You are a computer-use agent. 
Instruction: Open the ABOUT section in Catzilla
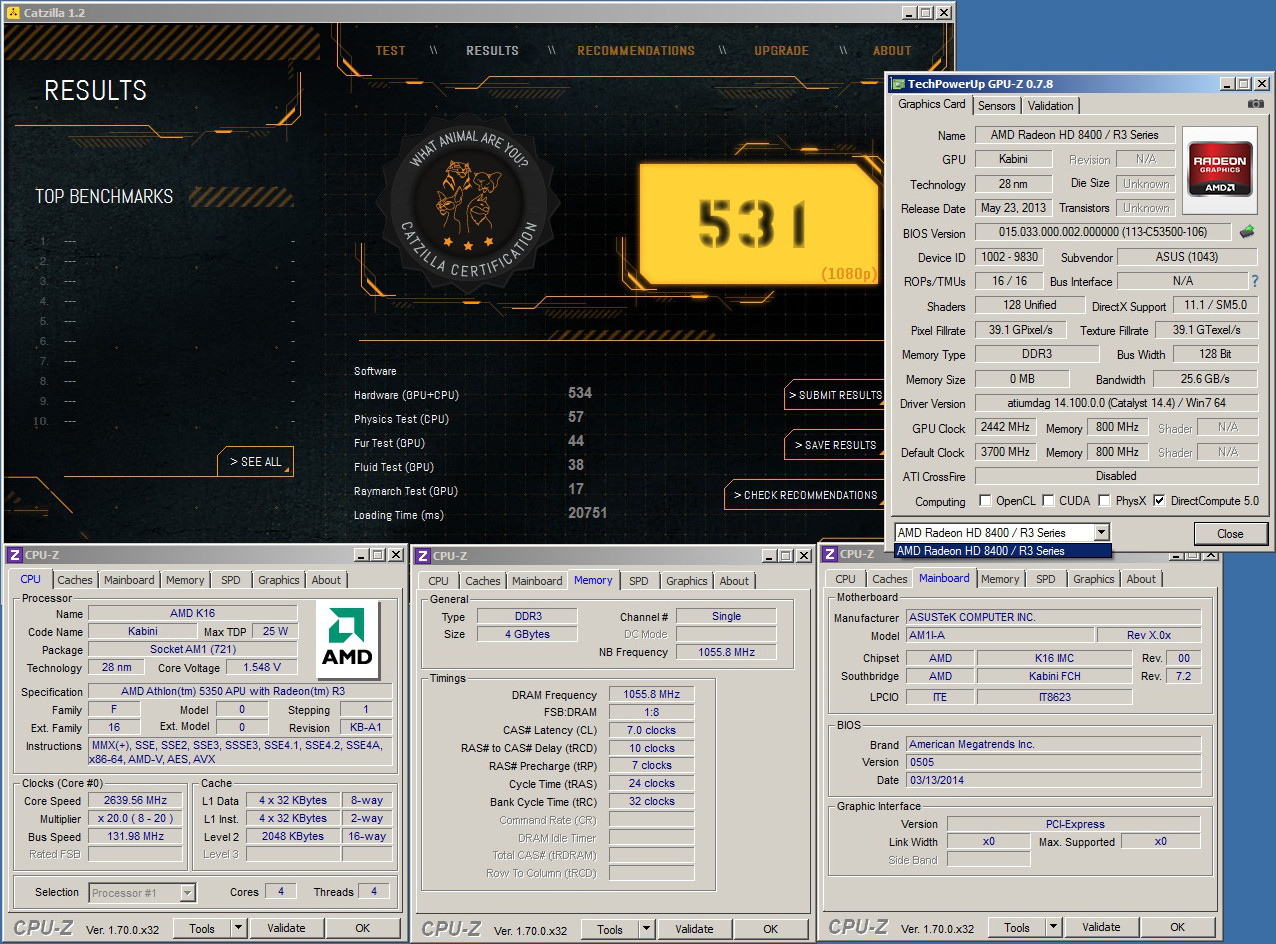pos(892,51)
